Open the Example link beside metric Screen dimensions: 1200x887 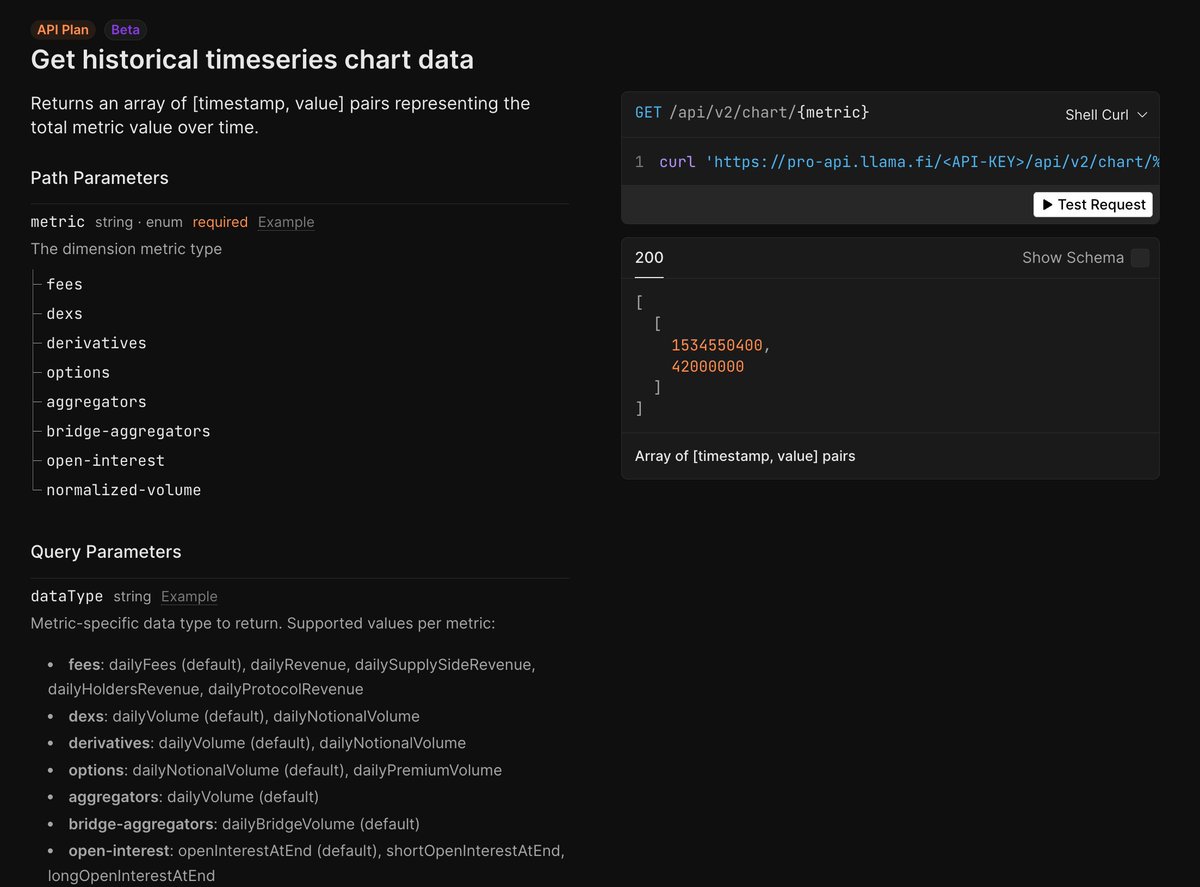tap(286, 222)
